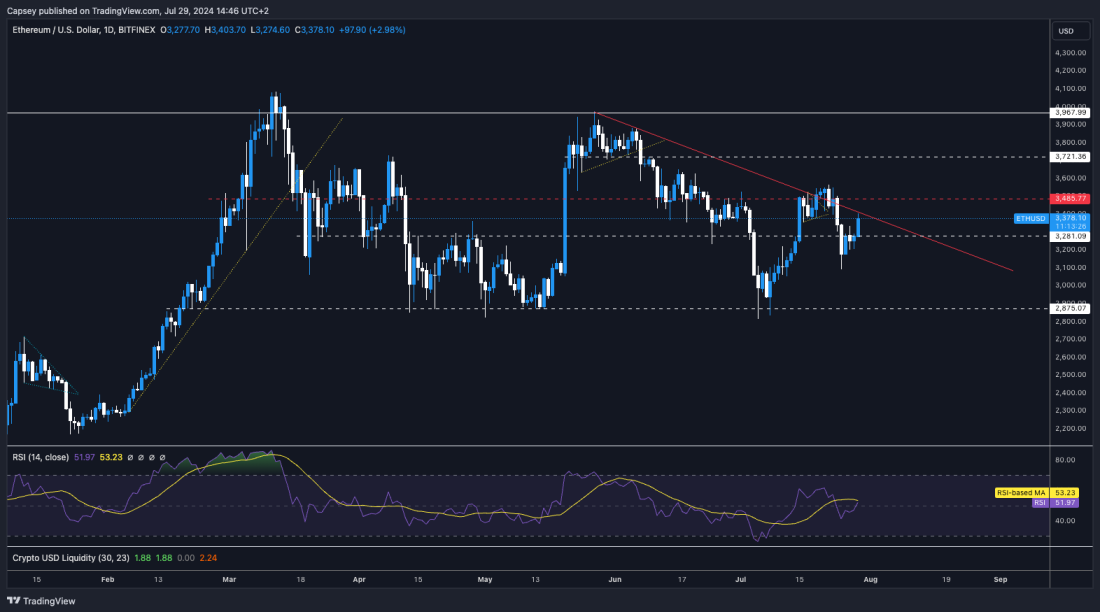Click the 4,300.00 value on the price axis
Screen dimensions: 1100x612
tap(1070, 52)
